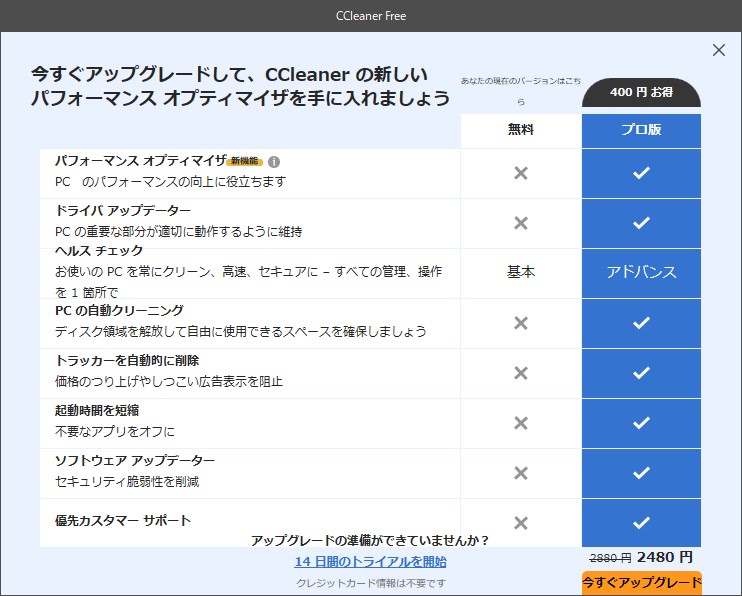The height and width of the screenshot is (596, 742).
Task: Click the description セキュリティ脆弱性を削減
Action: click(127, 482)
